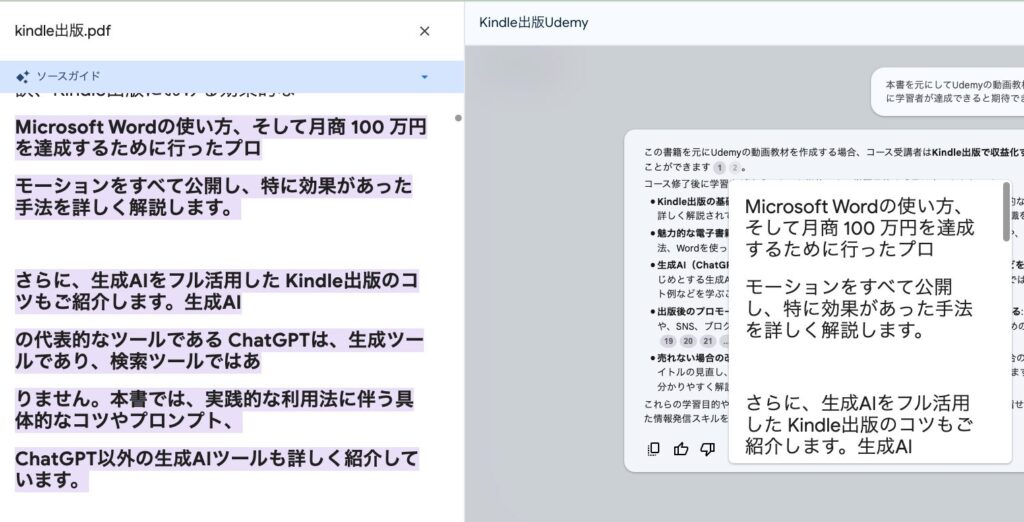Click the citation preview popup scrollbar
The image size is (1024, 522).
coord(1006,212)
